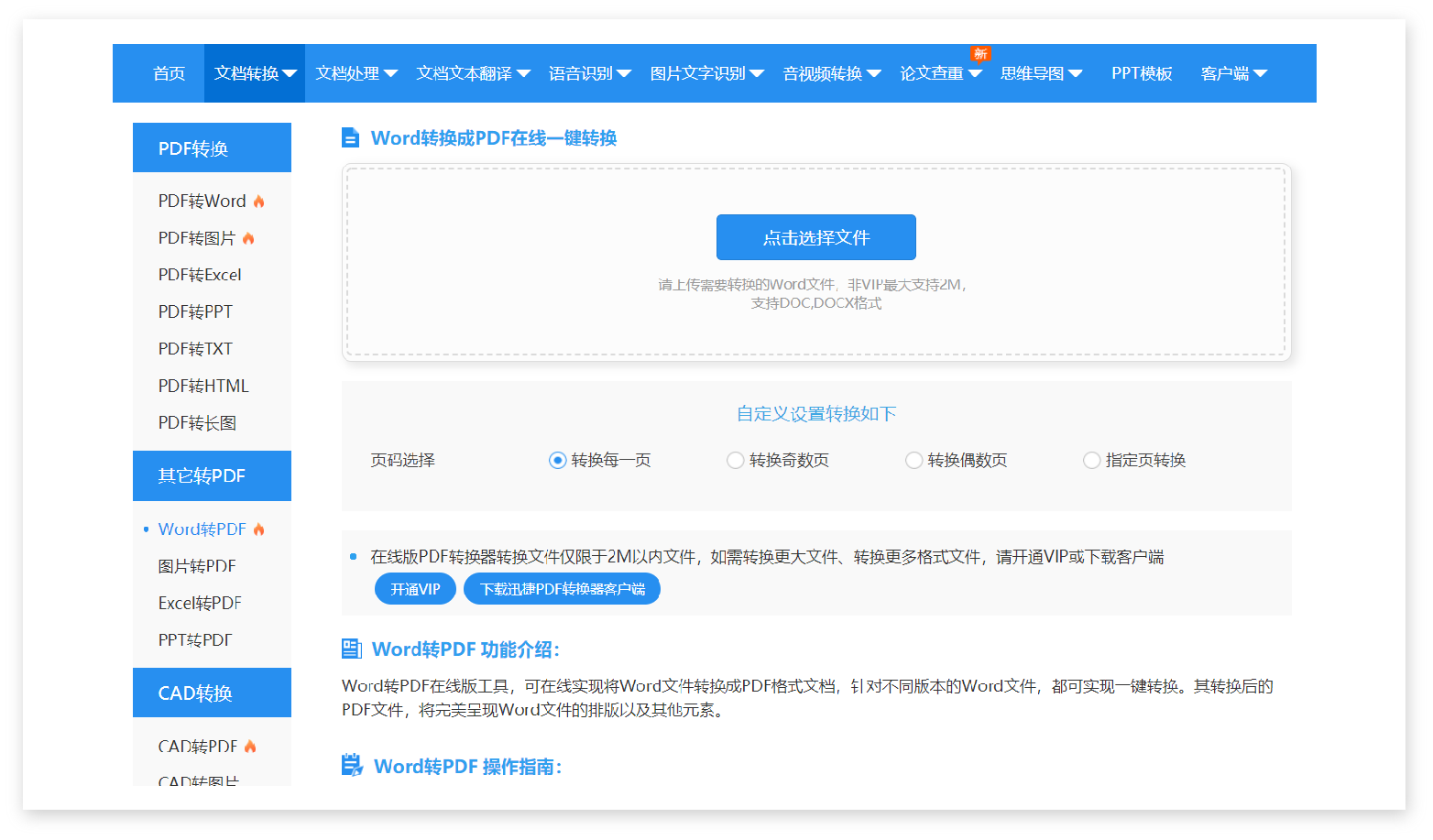
Task: Click the PDF转换 sidebar section header
Action: click(212, 147)
